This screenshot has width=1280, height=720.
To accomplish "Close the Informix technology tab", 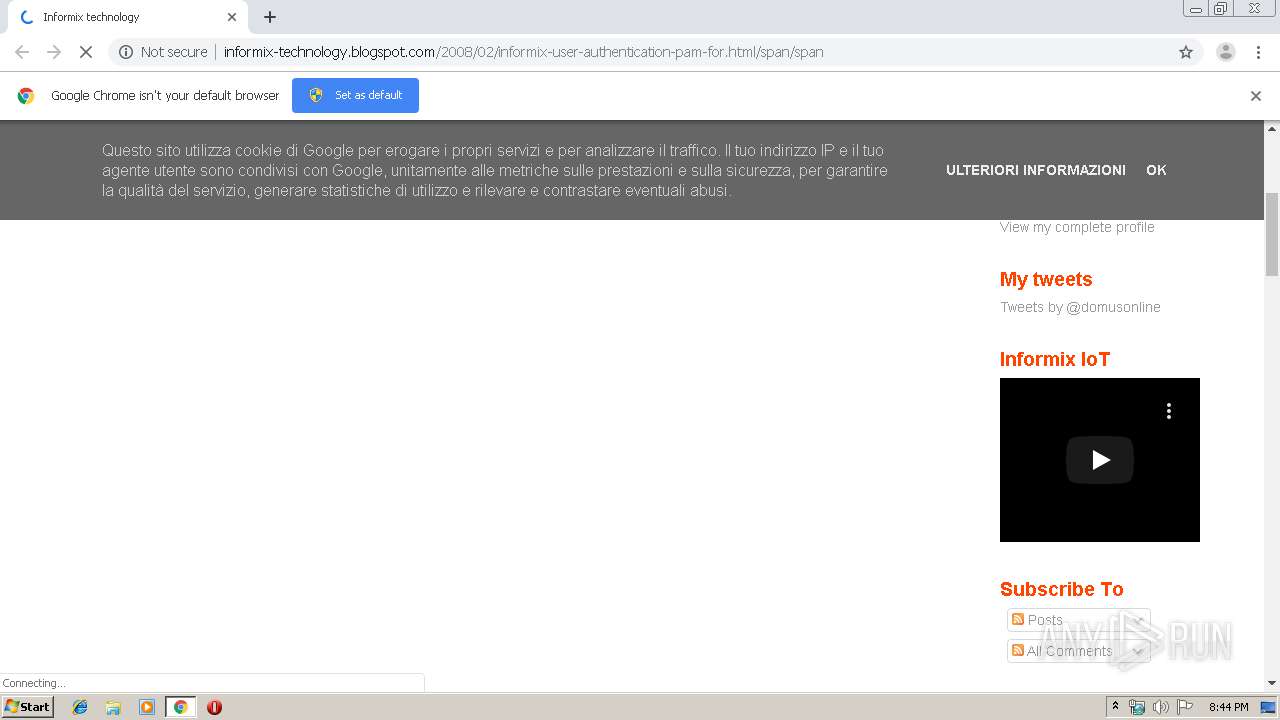I will pyautogui.click(x=232, y=17).
